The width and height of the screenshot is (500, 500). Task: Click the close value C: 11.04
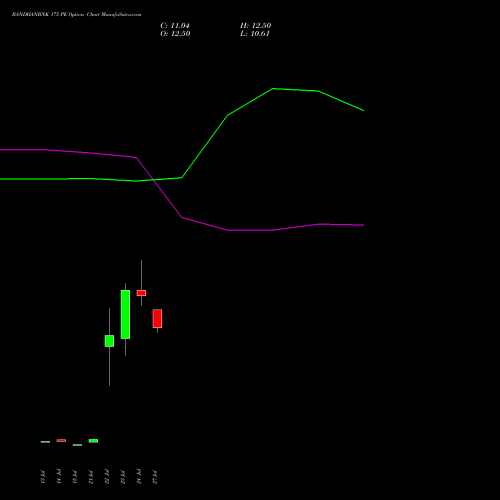point(175,26)
